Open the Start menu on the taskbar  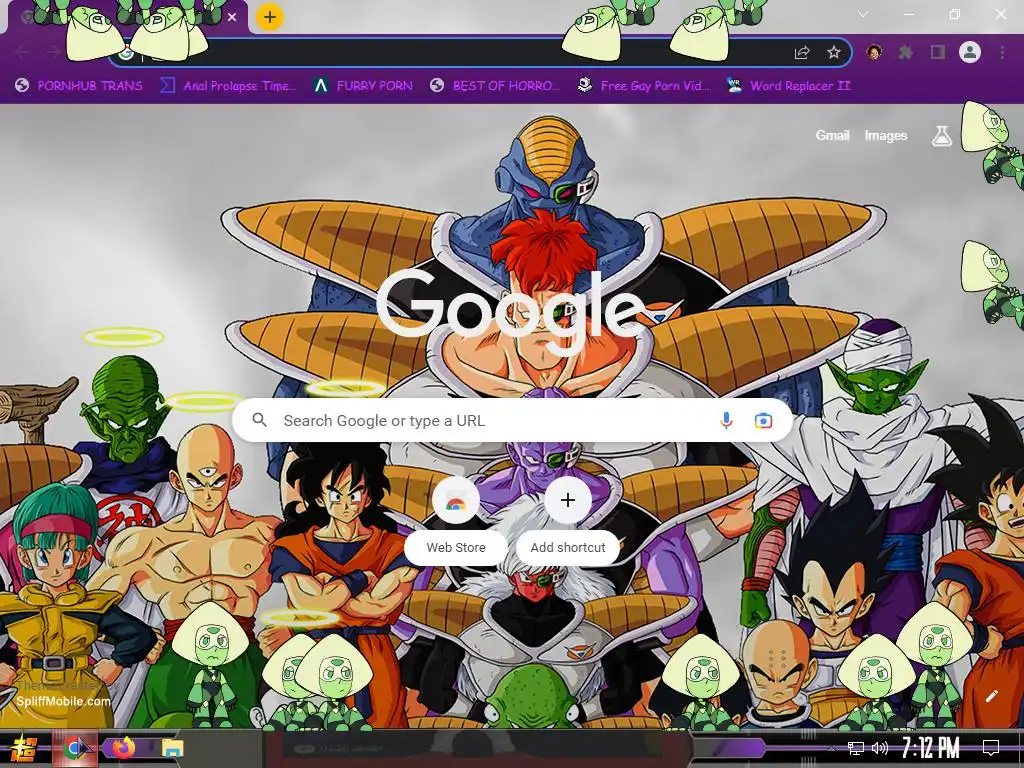23,748
